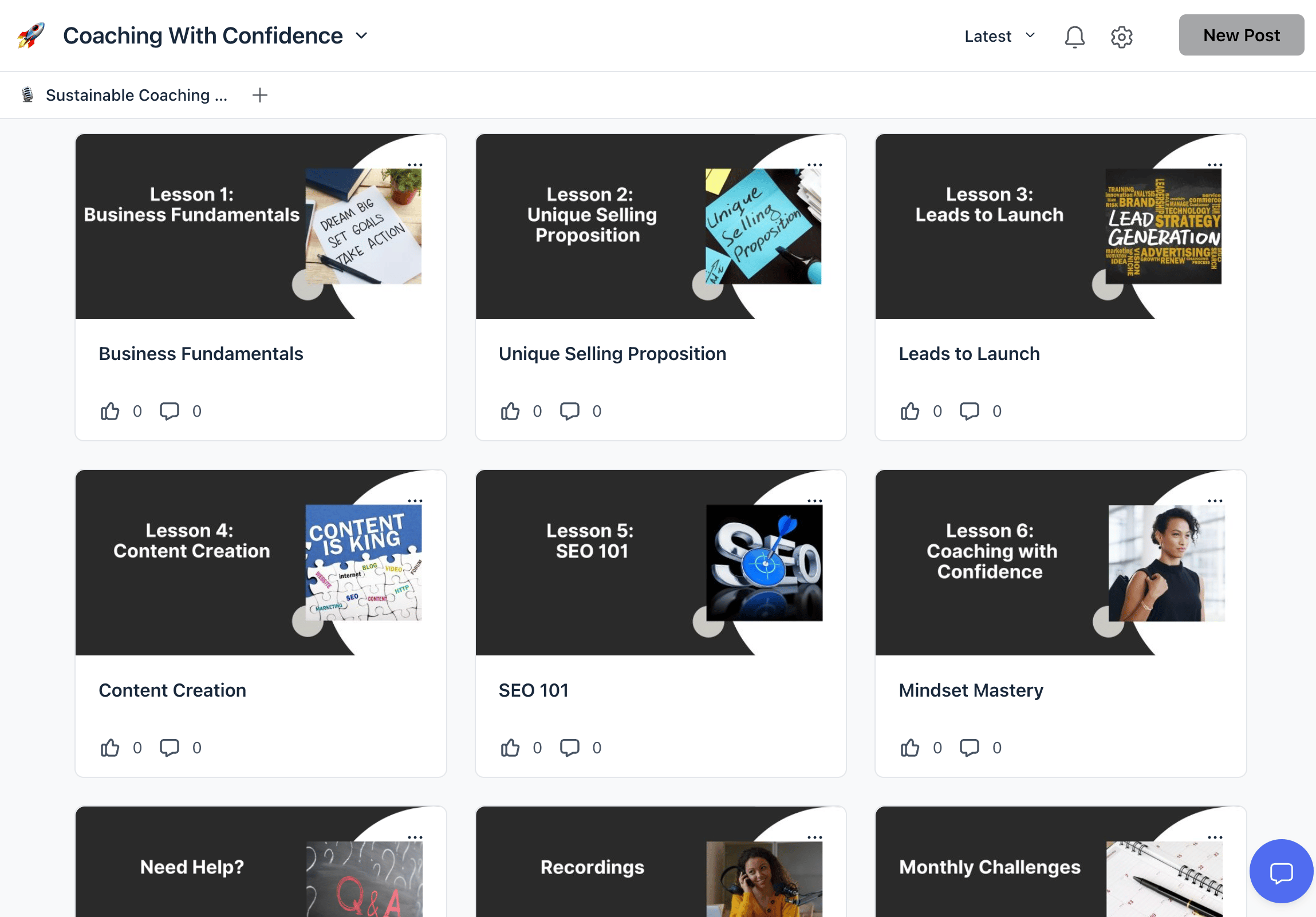The height and width of the screenshot is (917, 1316).
Task: Open the chat bubble widget
Action: coord(1281,871)
